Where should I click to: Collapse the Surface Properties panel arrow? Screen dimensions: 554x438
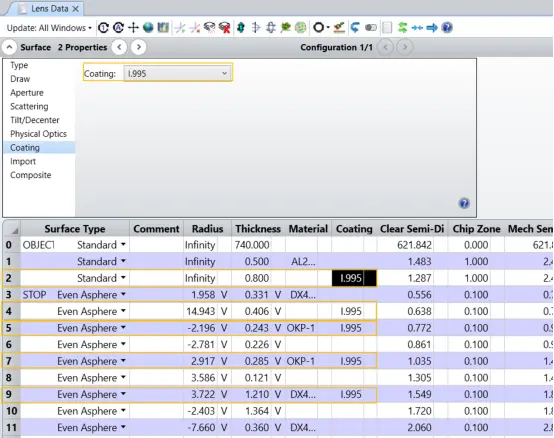click(10, 47)
